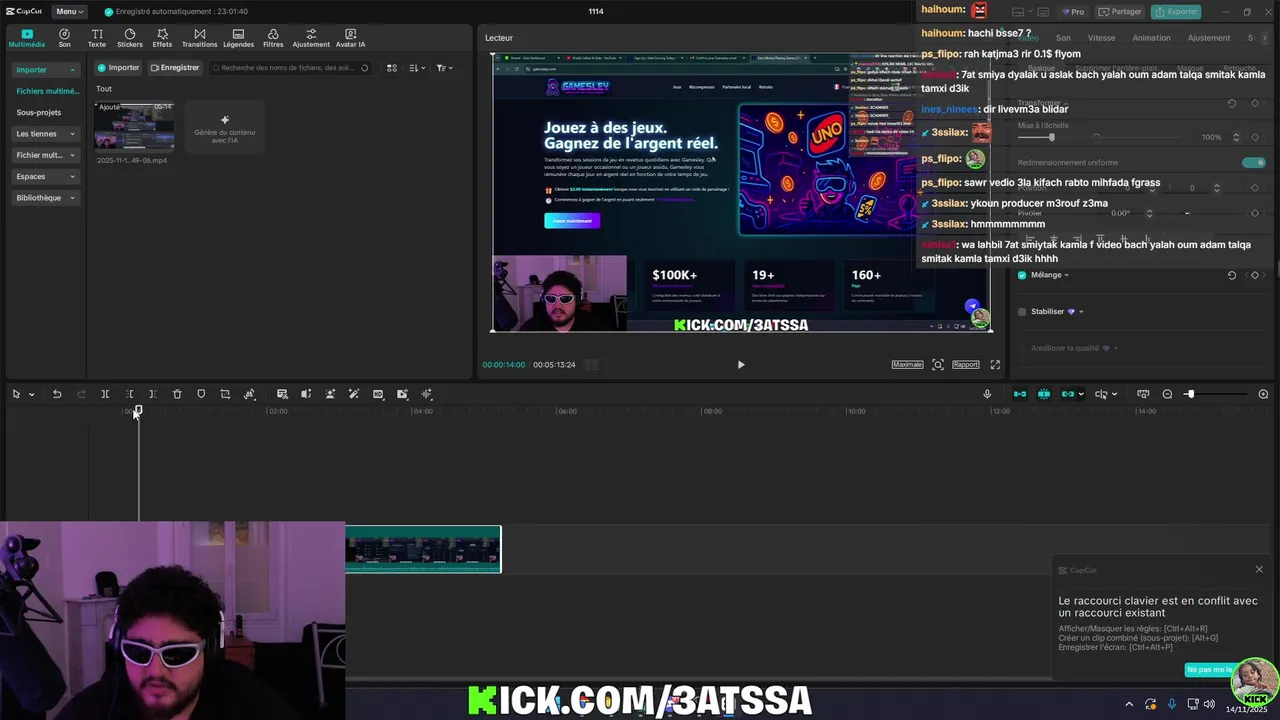
Task: Enter fullscreen preview mode
Action: click(995, 365)
